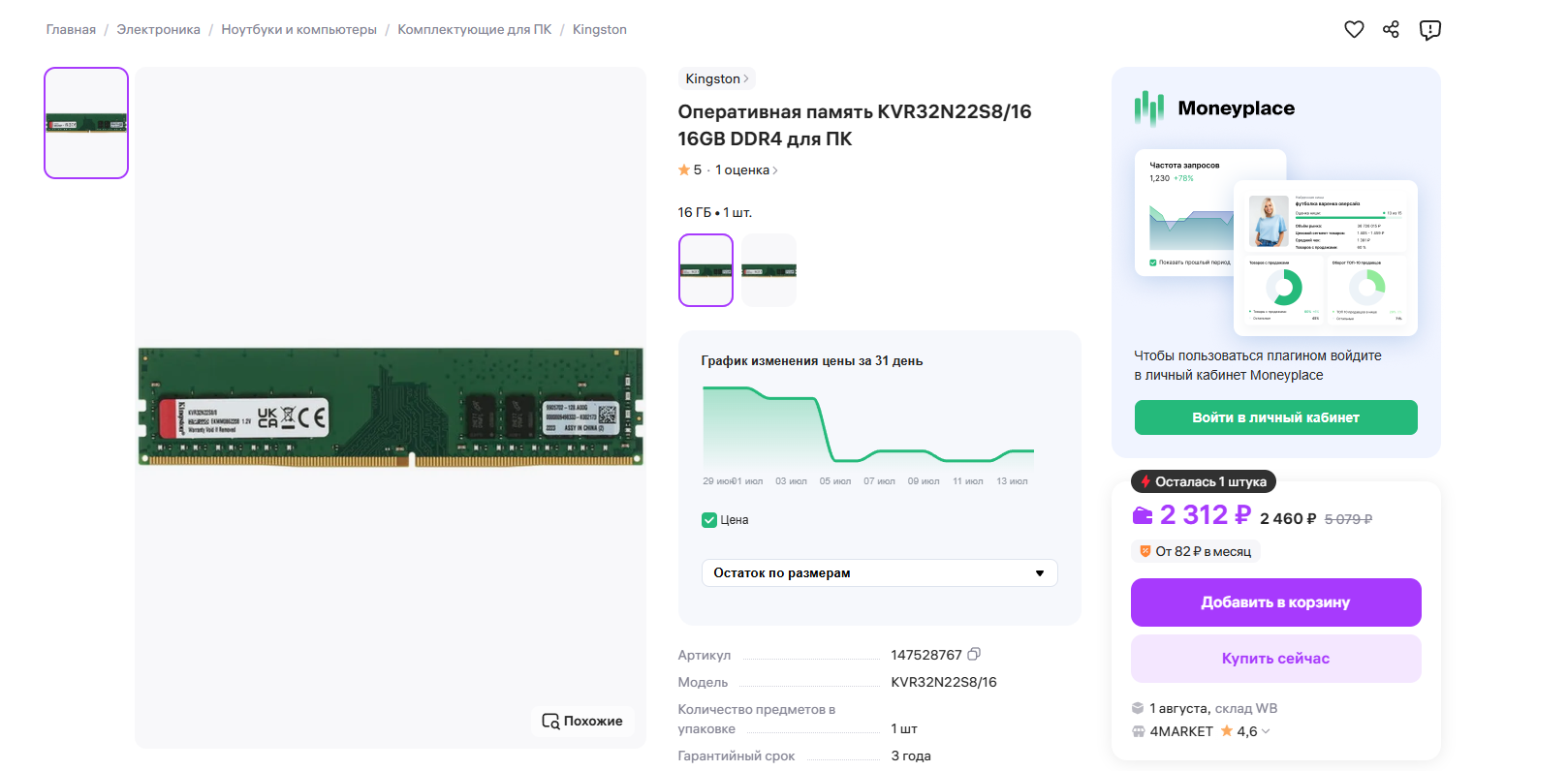Open similar items via Похожие button
This screenshot has width=1568, height=771.
pos(582,721)
